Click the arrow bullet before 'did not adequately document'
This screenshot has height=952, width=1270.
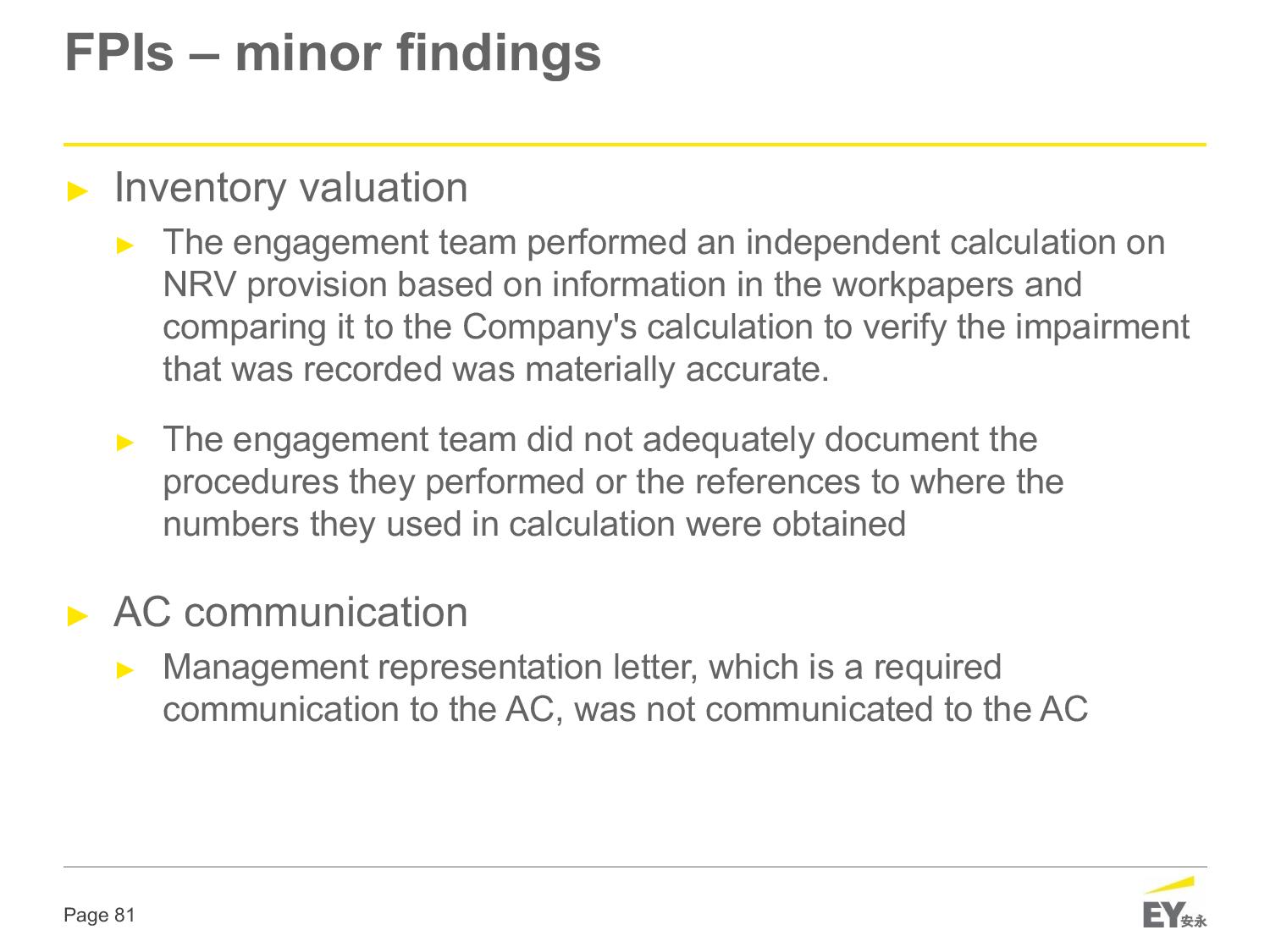126,443
